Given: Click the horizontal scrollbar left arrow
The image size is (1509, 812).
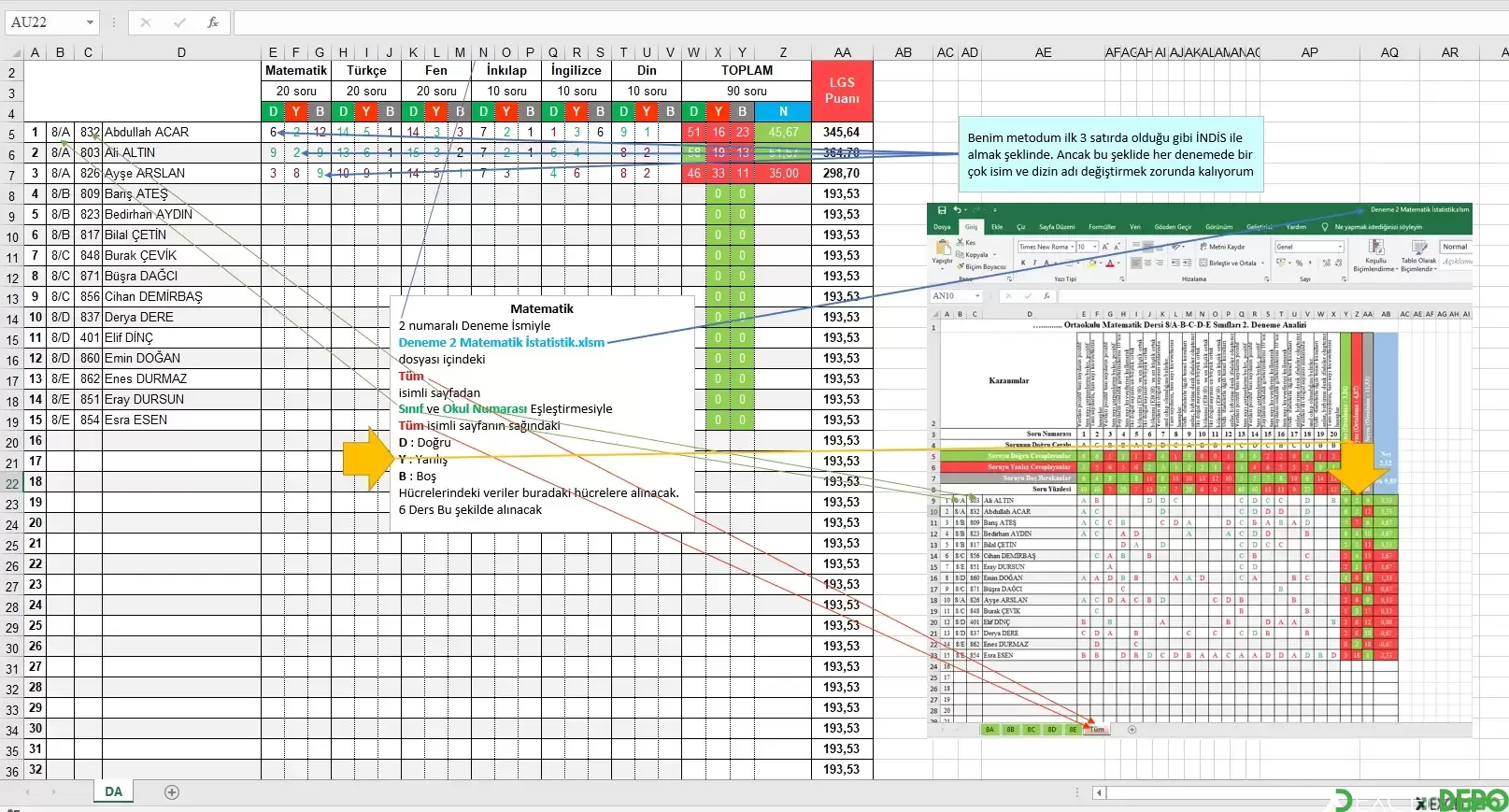Looking at the screenshot, I should [x=1100, y=792].
